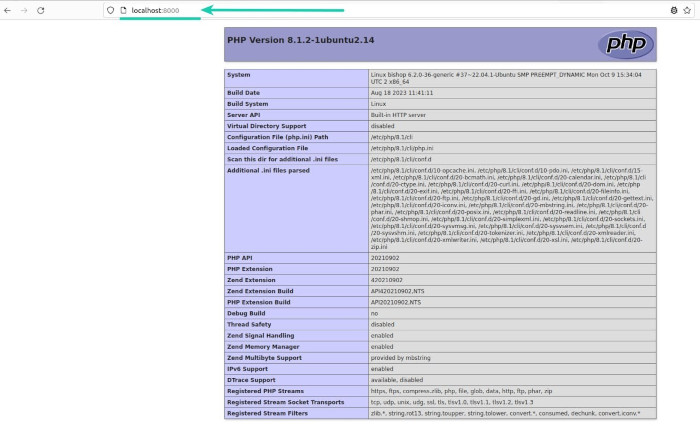
Task: Select Registered Stream Filters label
Action: (267, 413)
